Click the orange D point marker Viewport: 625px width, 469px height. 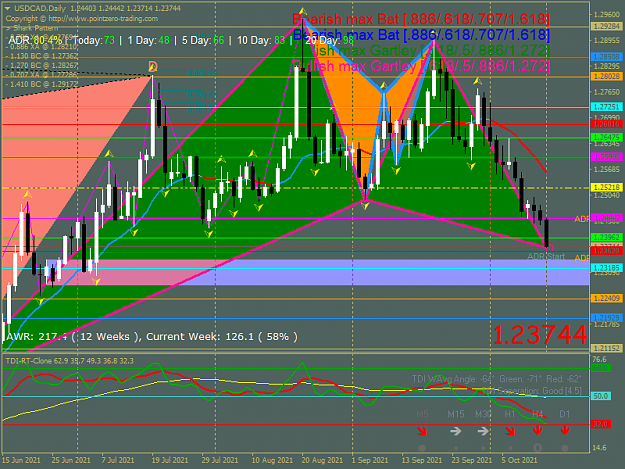(x=153, y=67)
